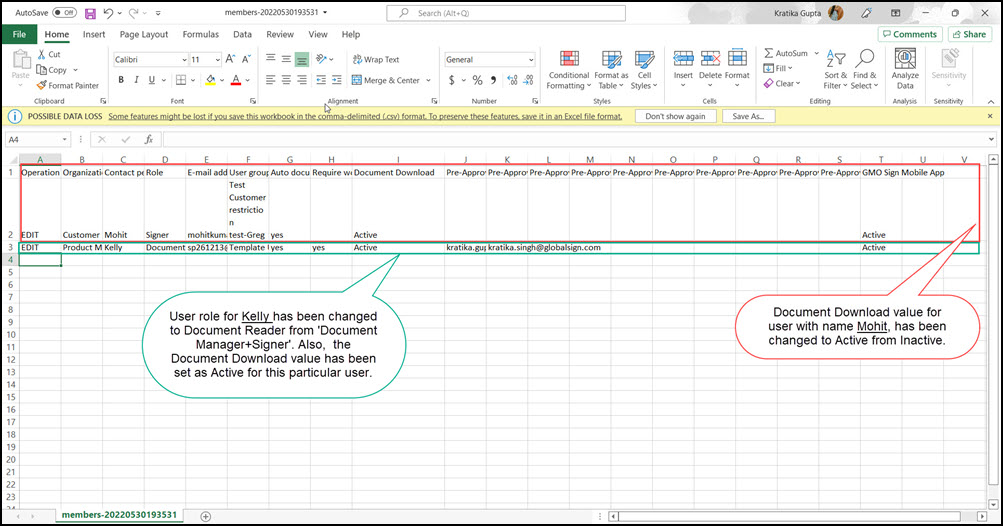The width and height of the screenshot is (1003, 526).
Task: Click in the Search box
Action: (x=506, y=13)
